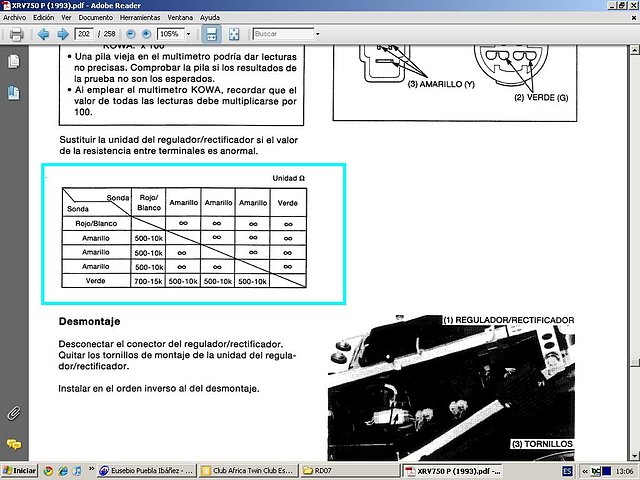Close the document with menu bar X

[x=634, y=18]
